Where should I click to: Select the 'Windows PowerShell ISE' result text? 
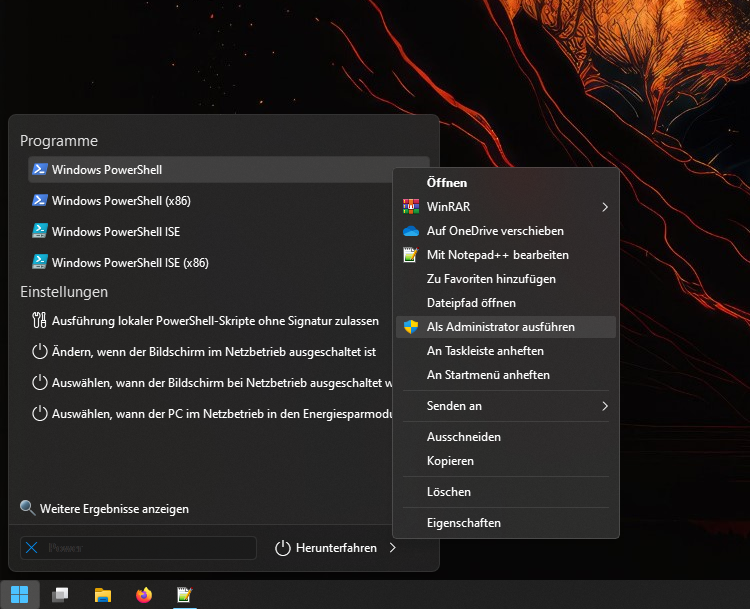[x=116, y=232]
